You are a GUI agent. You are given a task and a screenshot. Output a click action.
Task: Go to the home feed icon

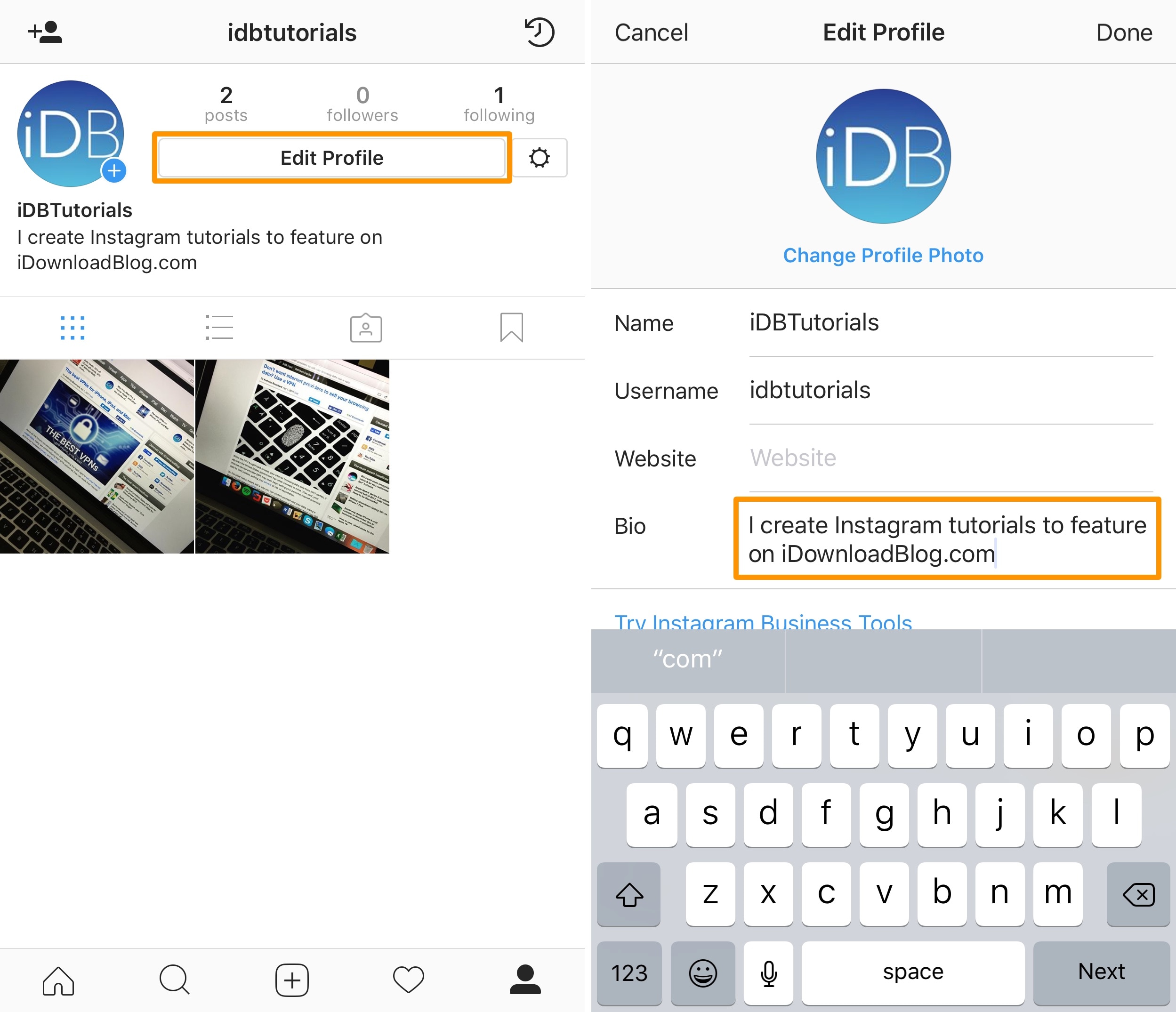click(58, 980)
